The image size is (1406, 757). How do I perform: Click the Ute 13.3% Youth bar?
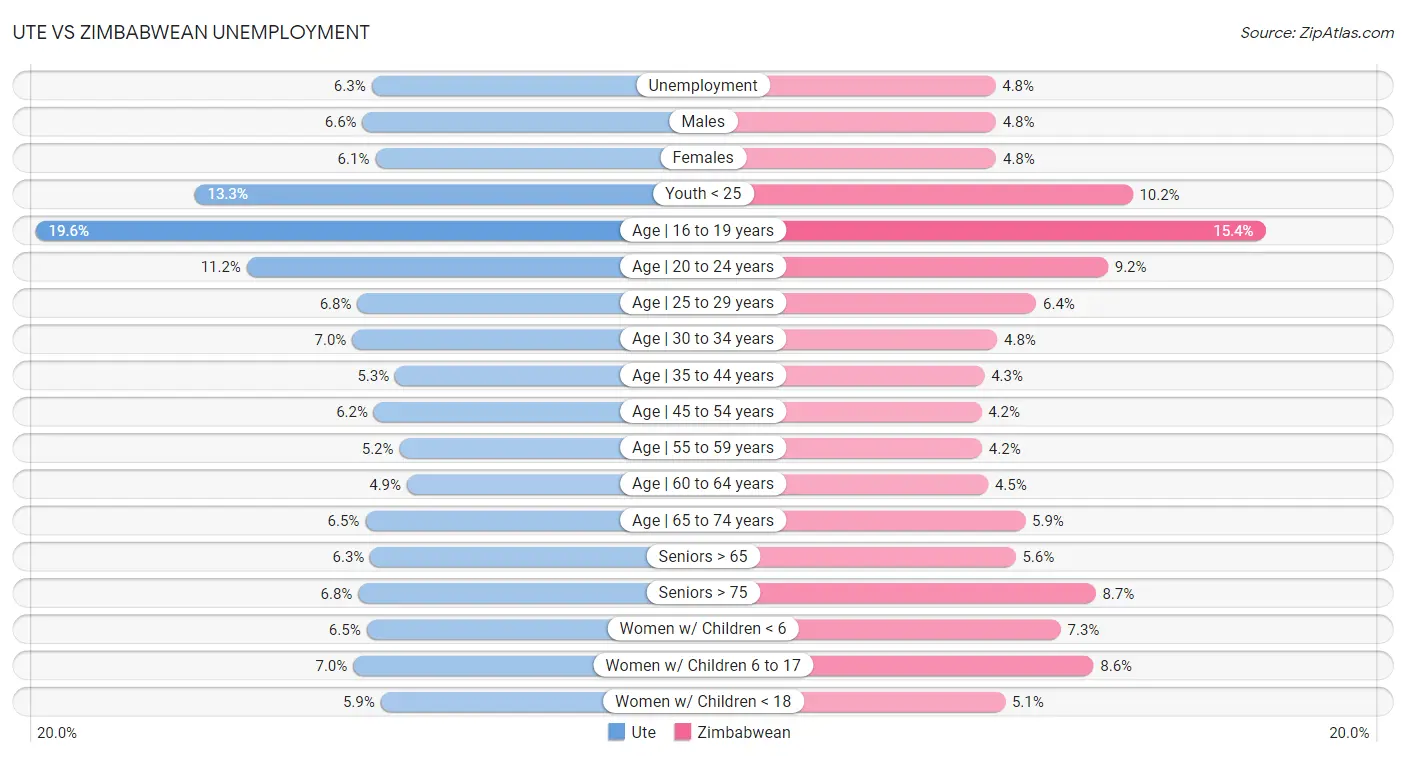[425, 194]
